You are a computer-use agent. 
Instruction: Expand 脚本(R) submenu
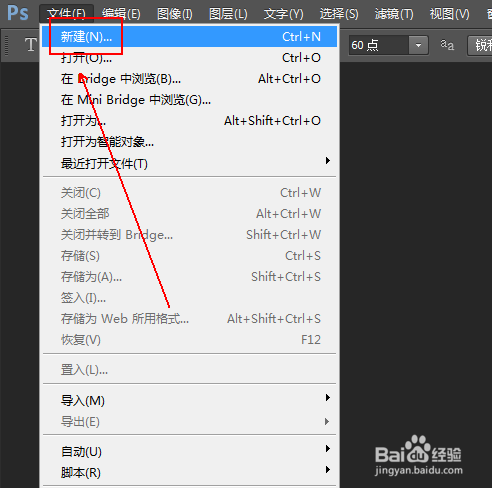tap(189, 472)
